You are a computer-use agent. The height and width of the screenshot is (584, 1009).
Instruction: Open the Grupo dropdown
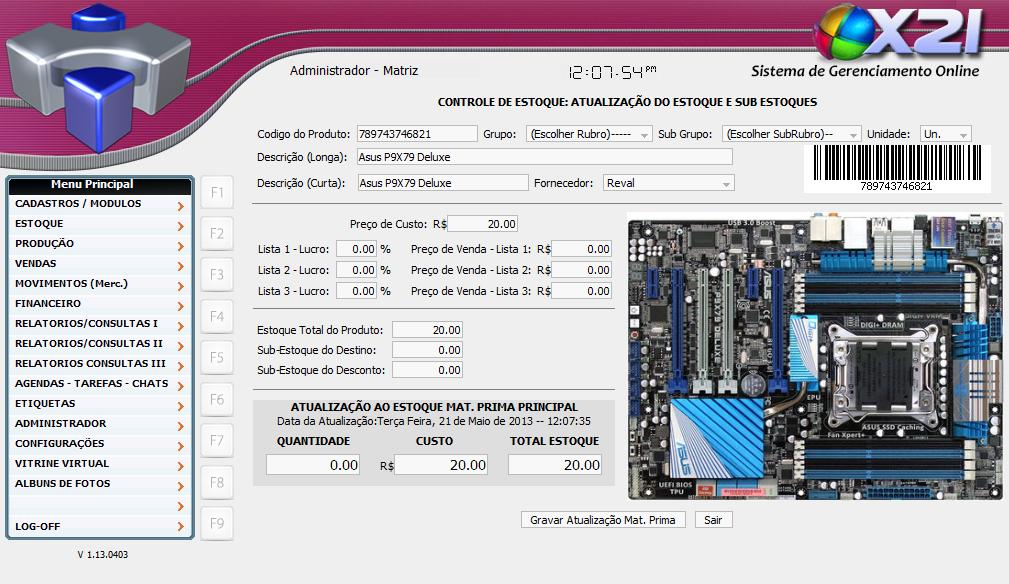pos(589,134)
